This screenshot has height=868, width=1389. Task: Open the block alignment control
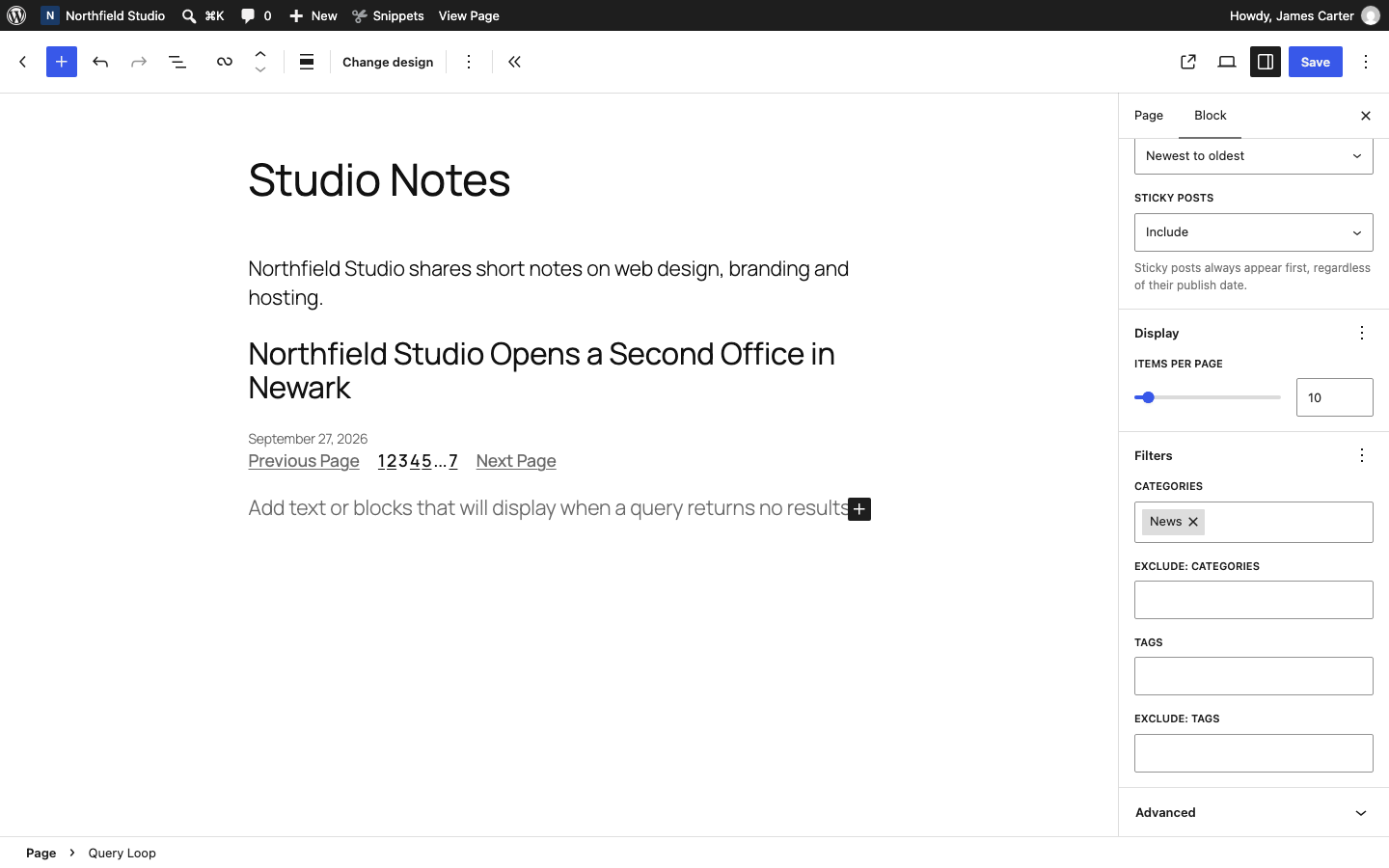pyautogui.click(x=307, y=62)
